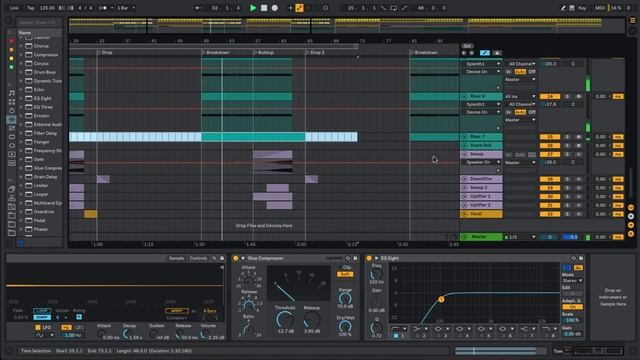
Task: Expand the Compressor folder in browser
Action: pyautogui.click(x=21, y=55)
